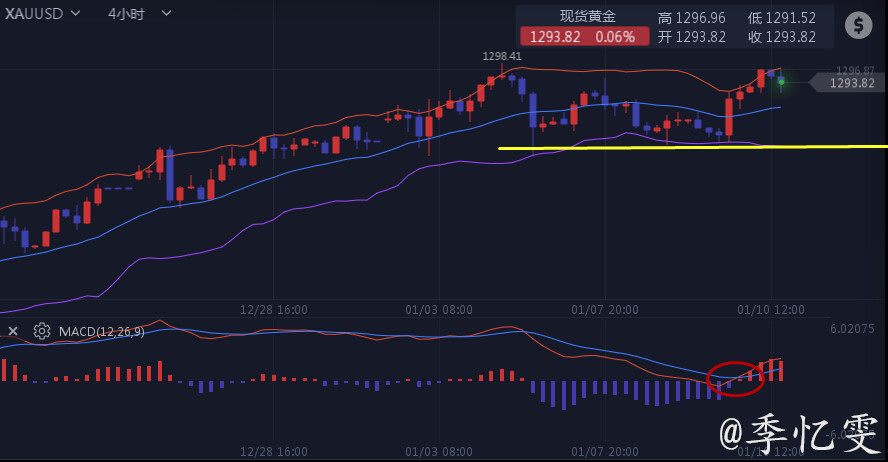Select the current price tag 1293.82 on axis
The image size is (888, 462).
point(850,83)
